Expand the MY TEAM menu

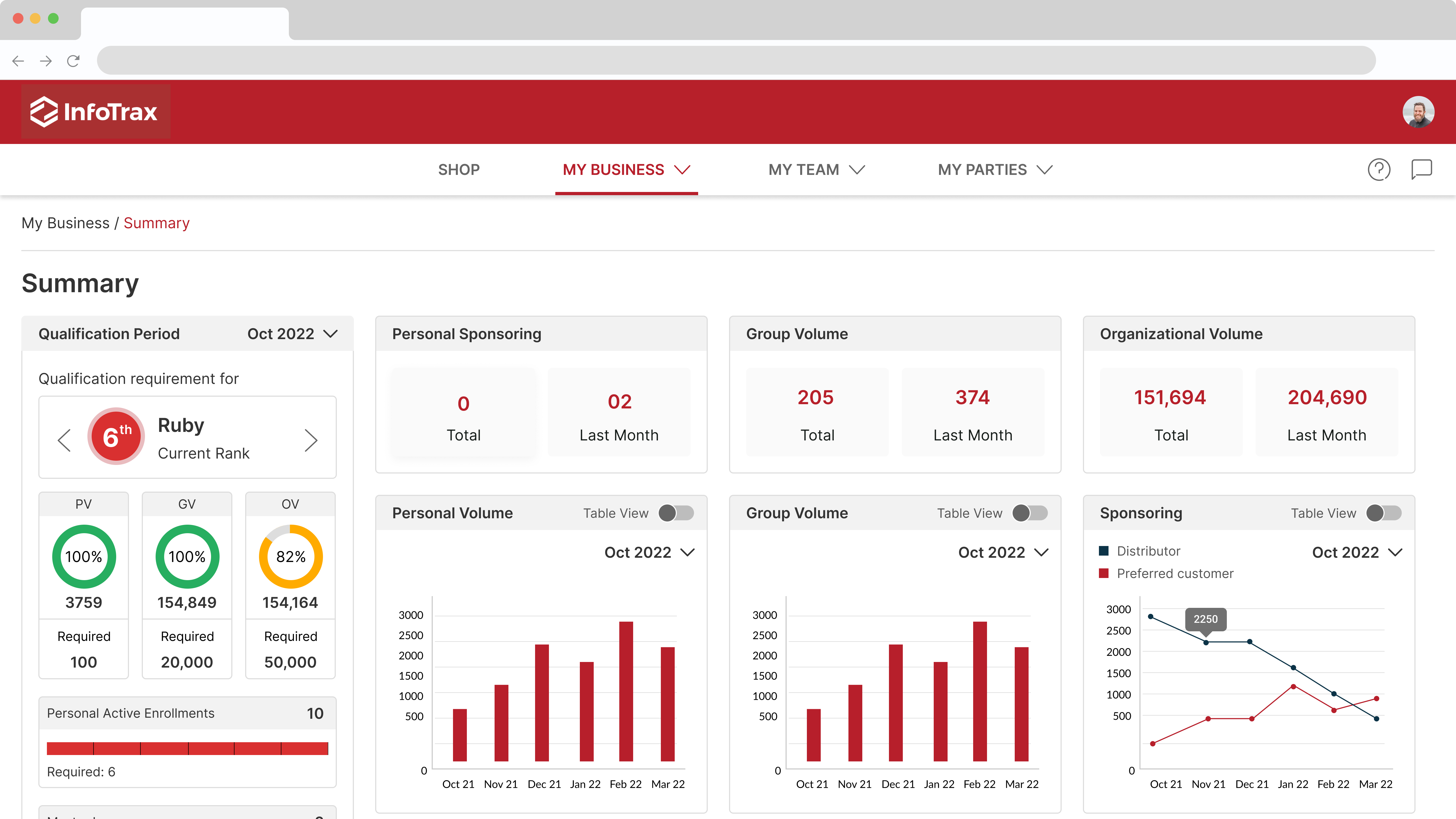[816, 170]
